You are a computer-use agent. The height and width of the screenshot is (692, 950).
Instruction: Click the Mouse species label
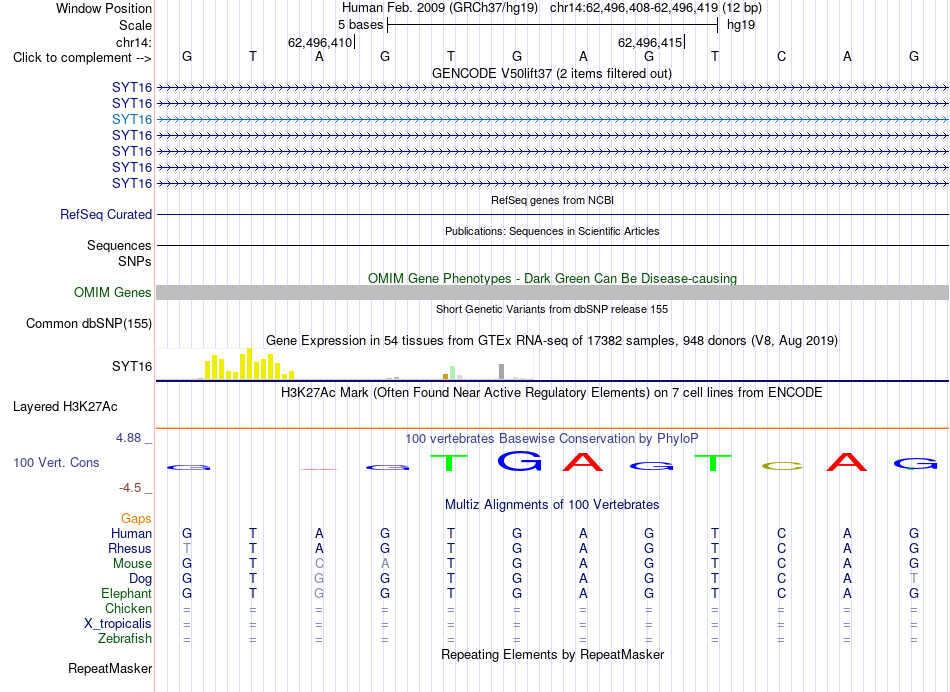[132, 564]
